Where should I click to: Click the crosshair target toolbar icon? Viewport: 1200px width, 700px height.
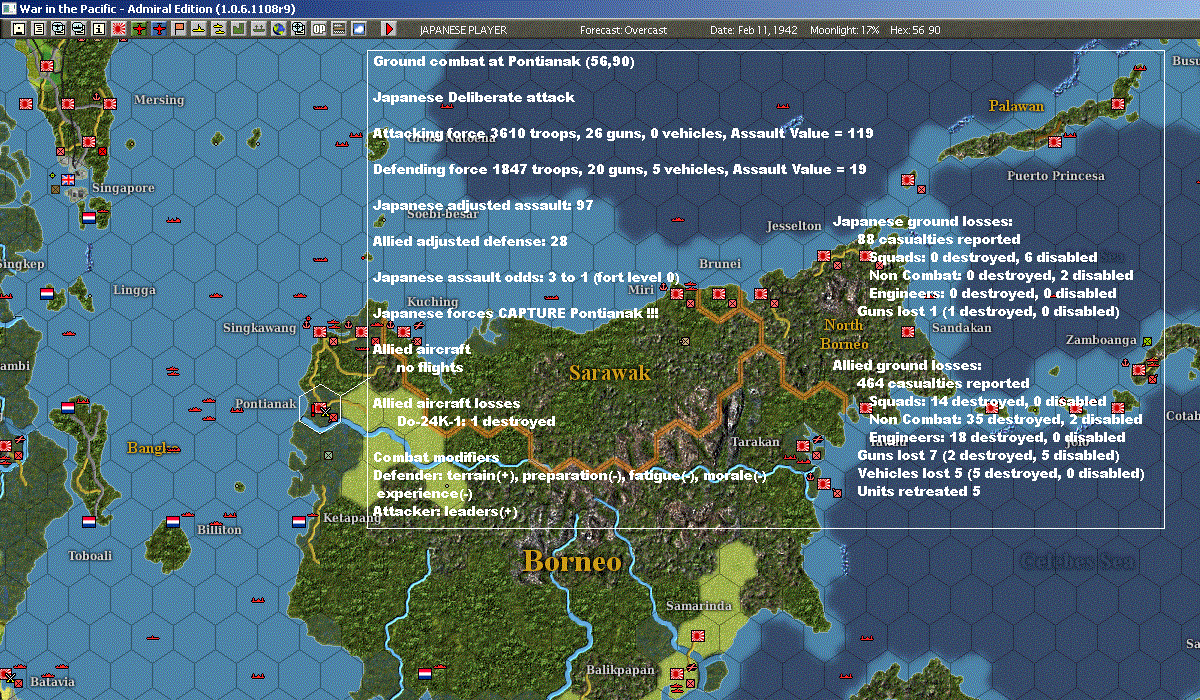tap(299, 29)
